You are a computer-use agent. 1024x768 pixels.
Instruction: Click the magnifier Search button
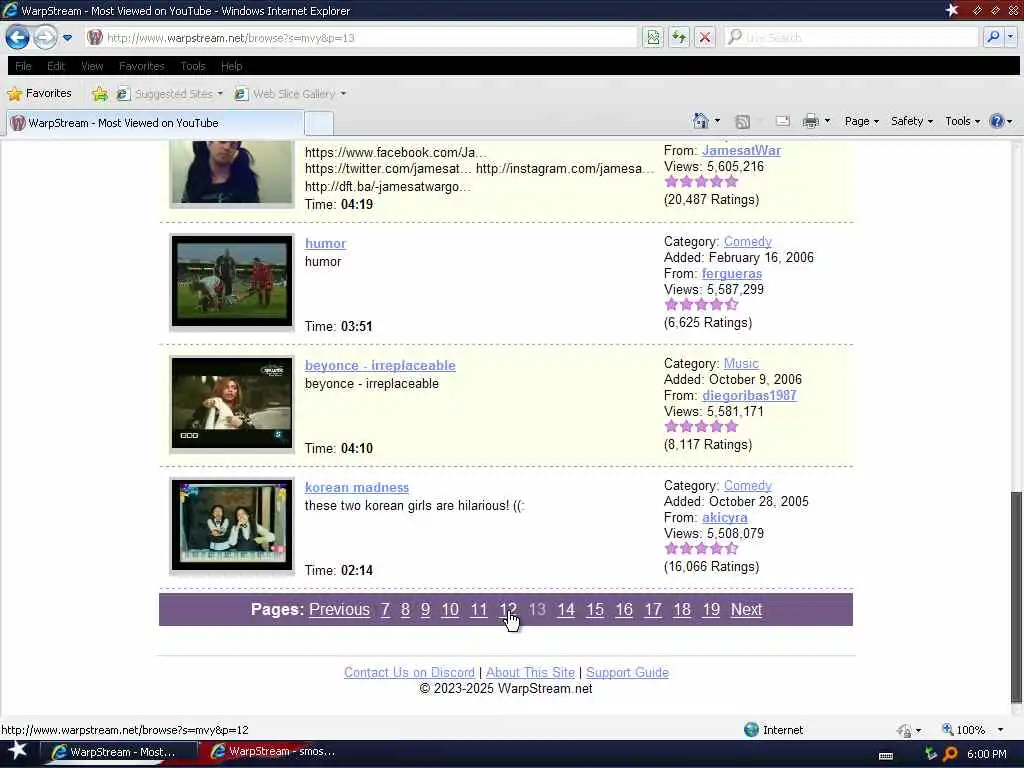(993, 37)
